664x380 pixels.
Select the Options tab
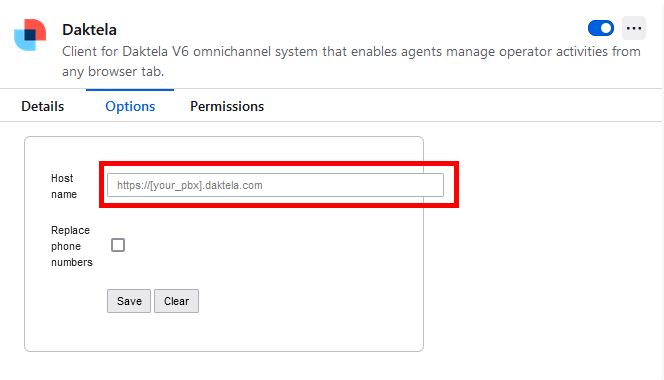point(130,106)
